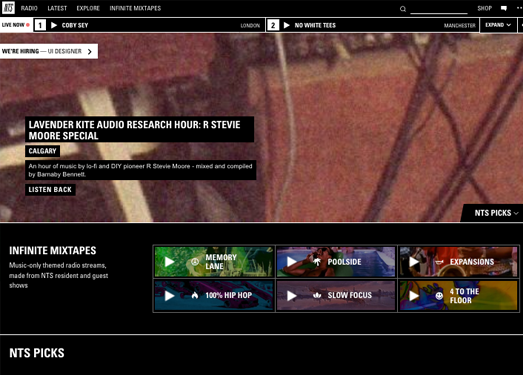Image resolution: width=523 pixels, height=375 pixels.
Task: Open the chat speech bubble icon
Action: pyautogui.click(x=504, y=8)
